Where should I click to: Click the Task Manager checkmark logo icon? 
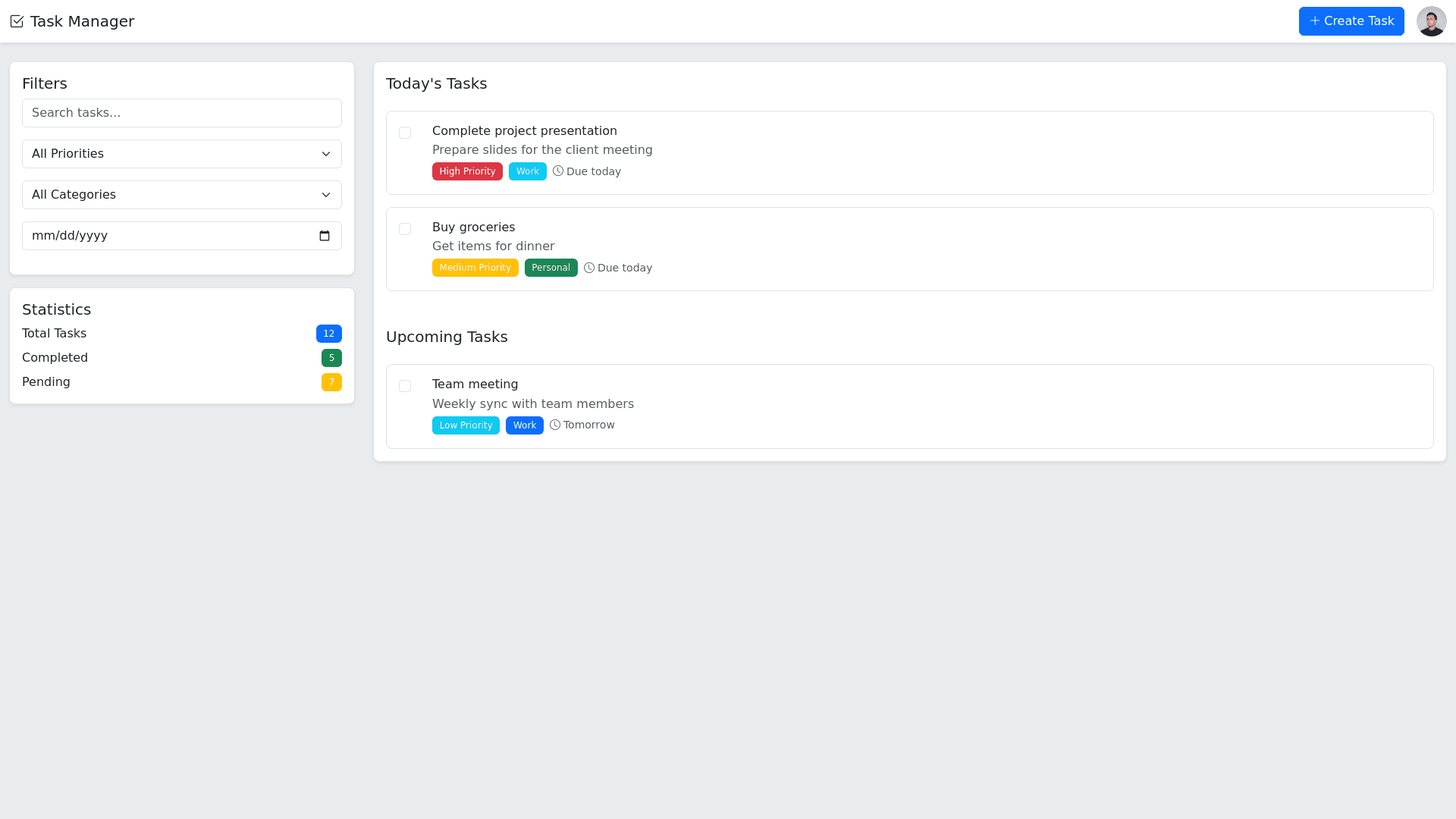[17, 21]
